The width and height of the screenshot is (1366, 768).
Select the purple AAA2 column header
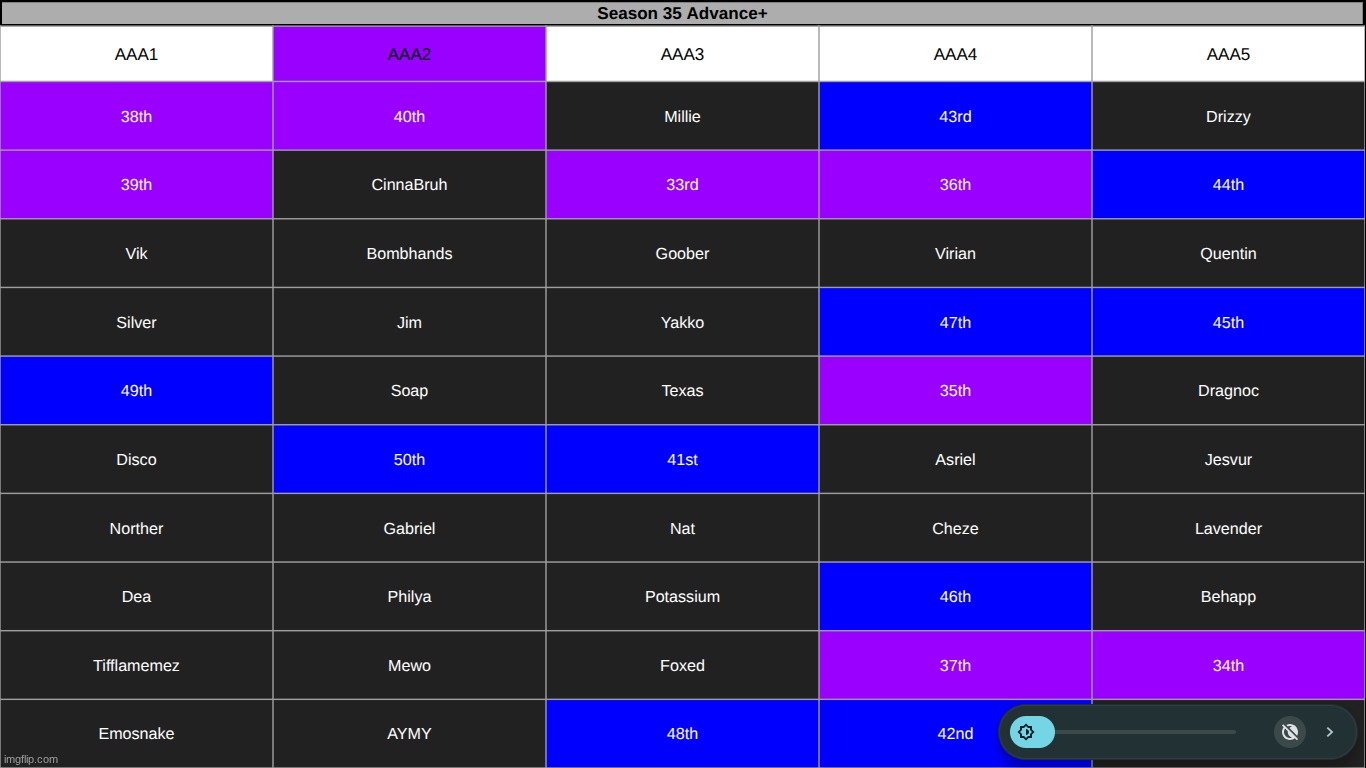(x=409, y=54)
